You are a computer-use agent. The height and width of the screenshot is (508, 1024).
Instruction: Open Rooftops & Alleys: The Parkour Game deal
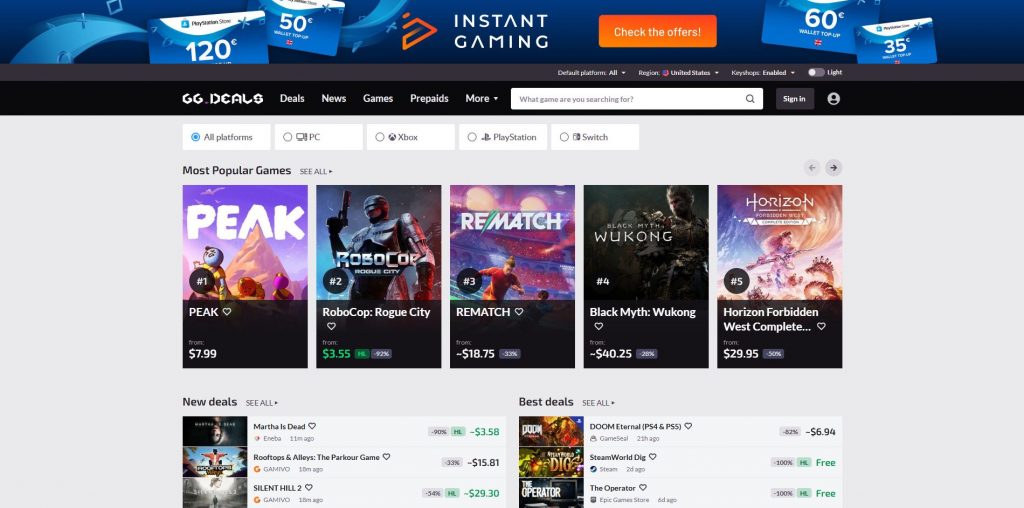(x=316, y=457)
